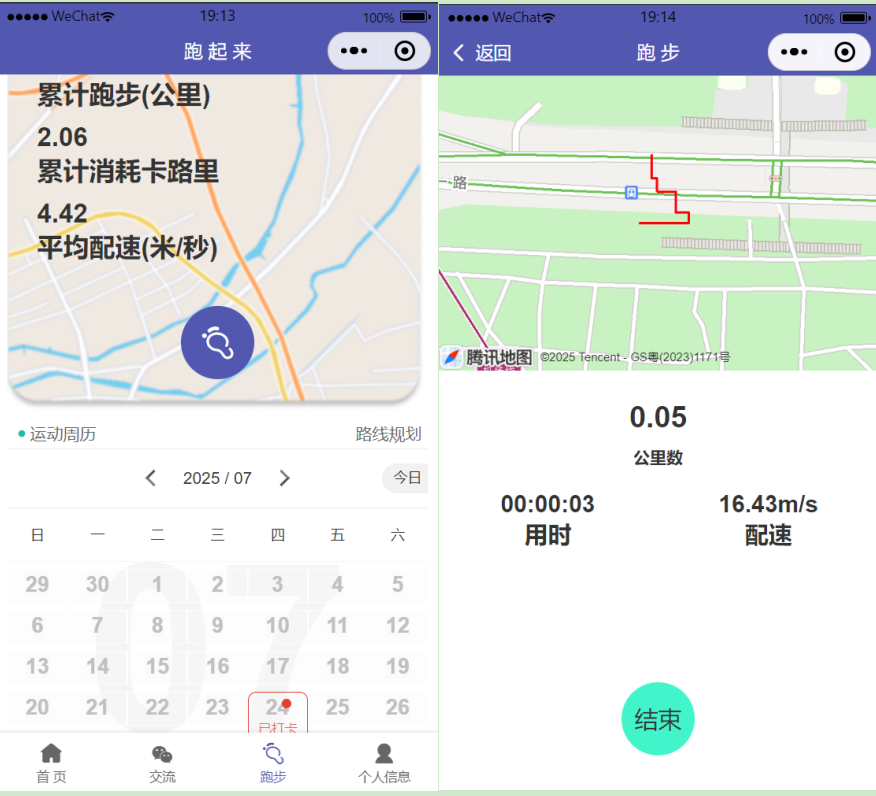Viewport: 876px width, 796px height.
Task: Click the 跑步 page title
Action: (658, 53)
